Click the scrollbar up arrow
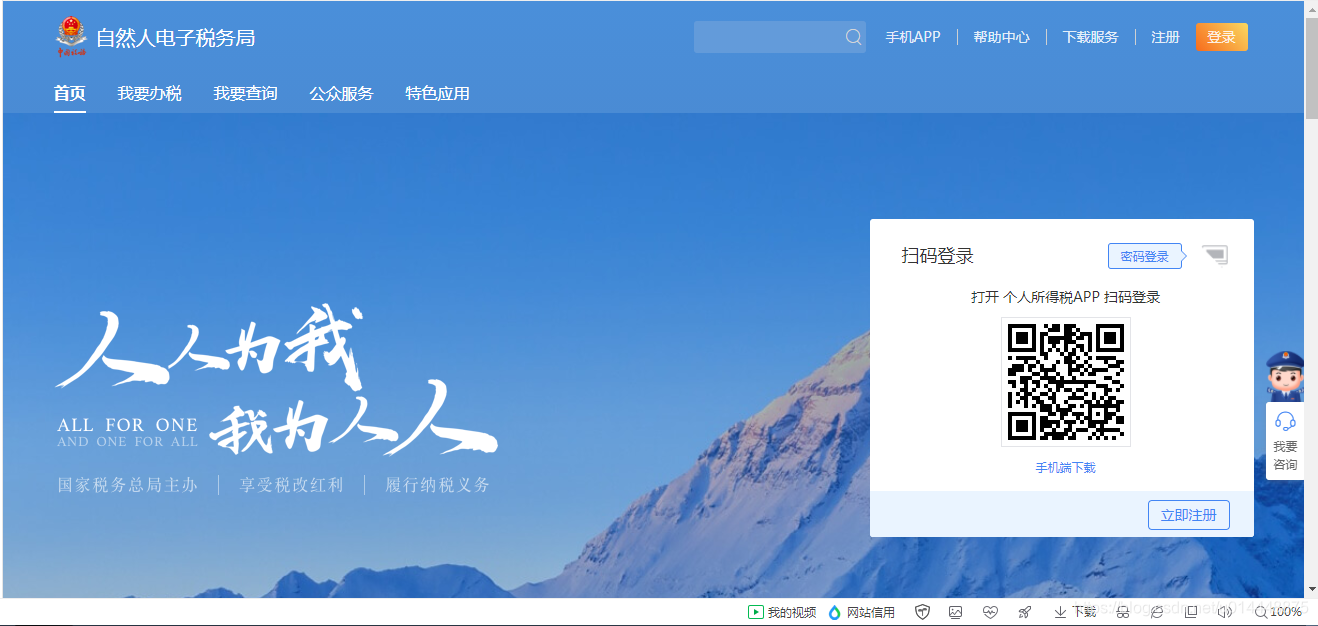This screenshot has width=1318, height=626. [1311, 7]
